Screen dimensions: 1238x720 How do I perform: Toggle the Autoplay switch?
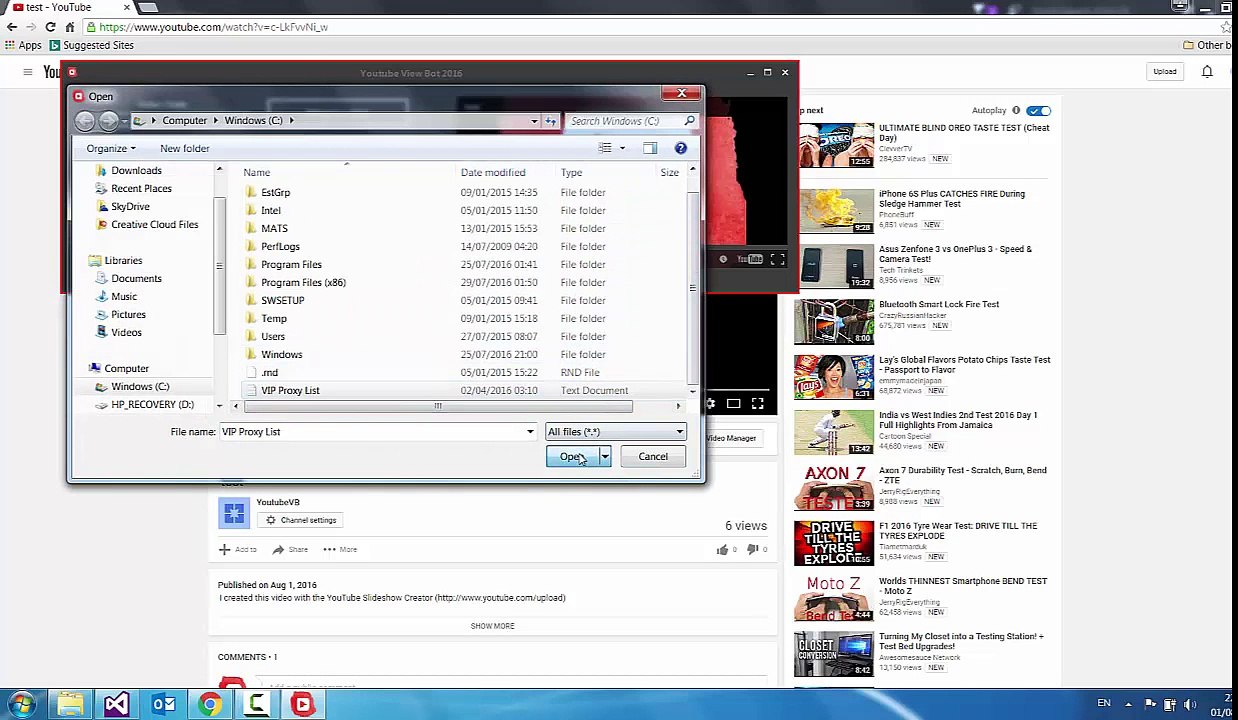click(x=1038, y=110)
